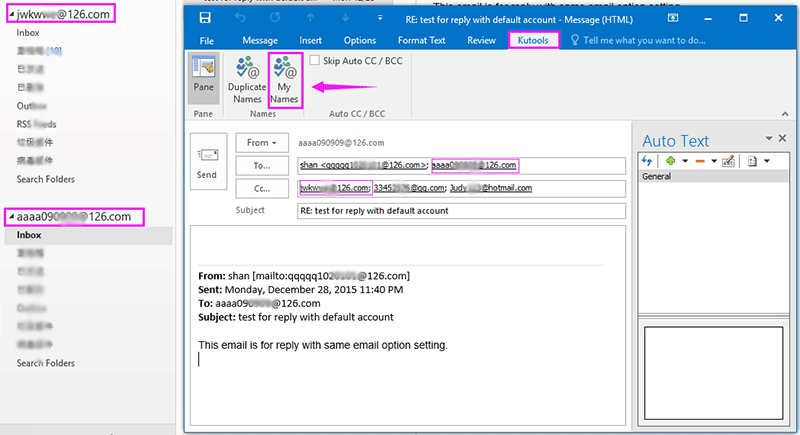Open the Customize Quick Access Toolbar dropdown

pyautogui.click(x=380, y=18)
